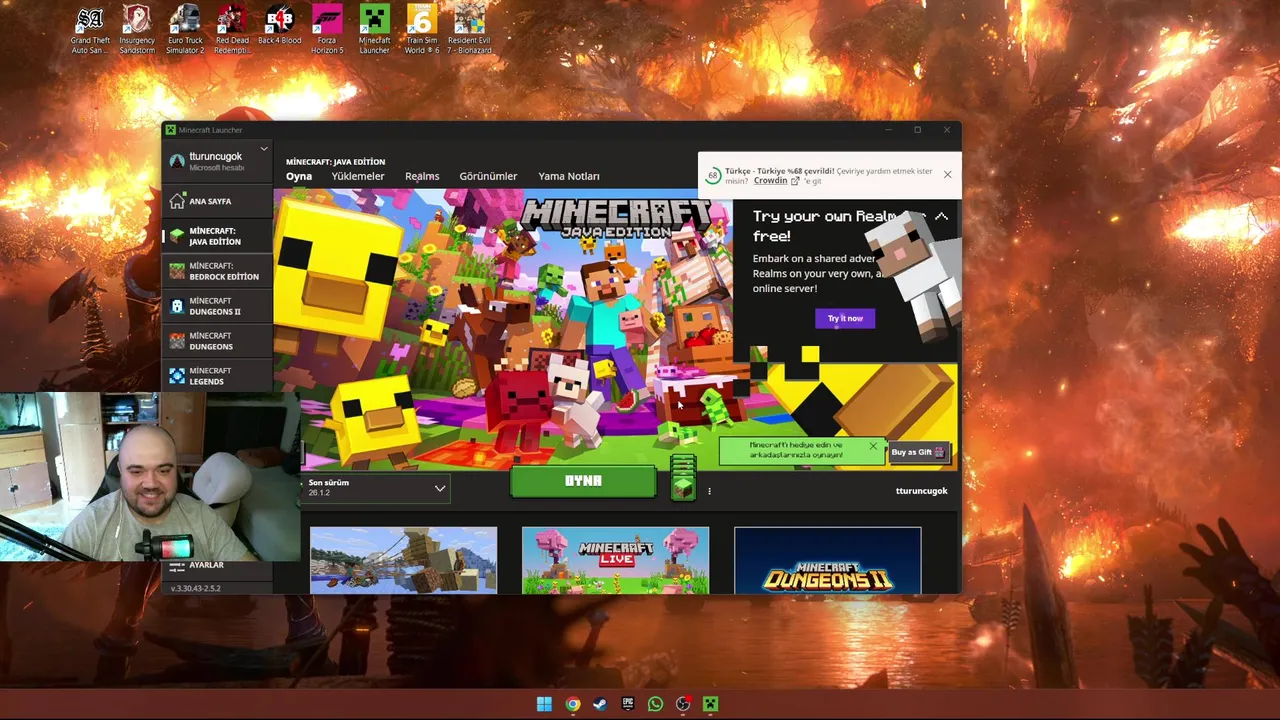Image resolution: width=1280 pixels, height=720 pixels.
Task: Select Minecraft: Java Edition in sidebar
Action: tap(217, 236)
